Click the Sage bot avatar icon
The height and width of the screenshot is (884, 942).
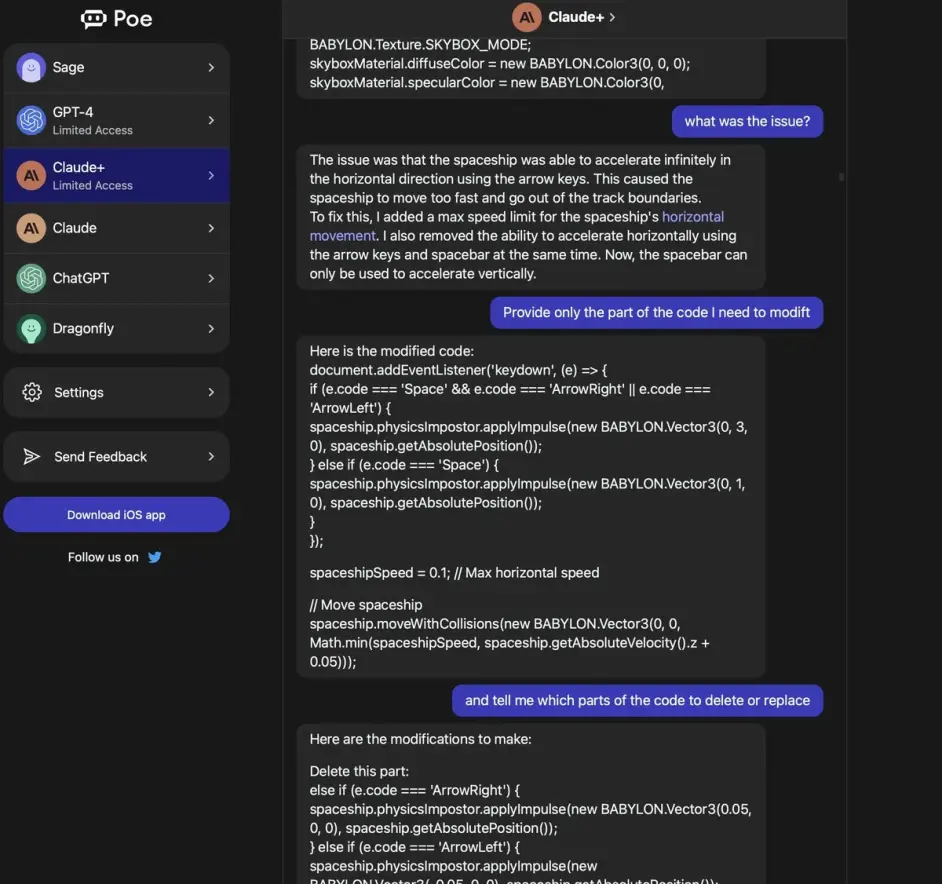click(x=31, y=68)
